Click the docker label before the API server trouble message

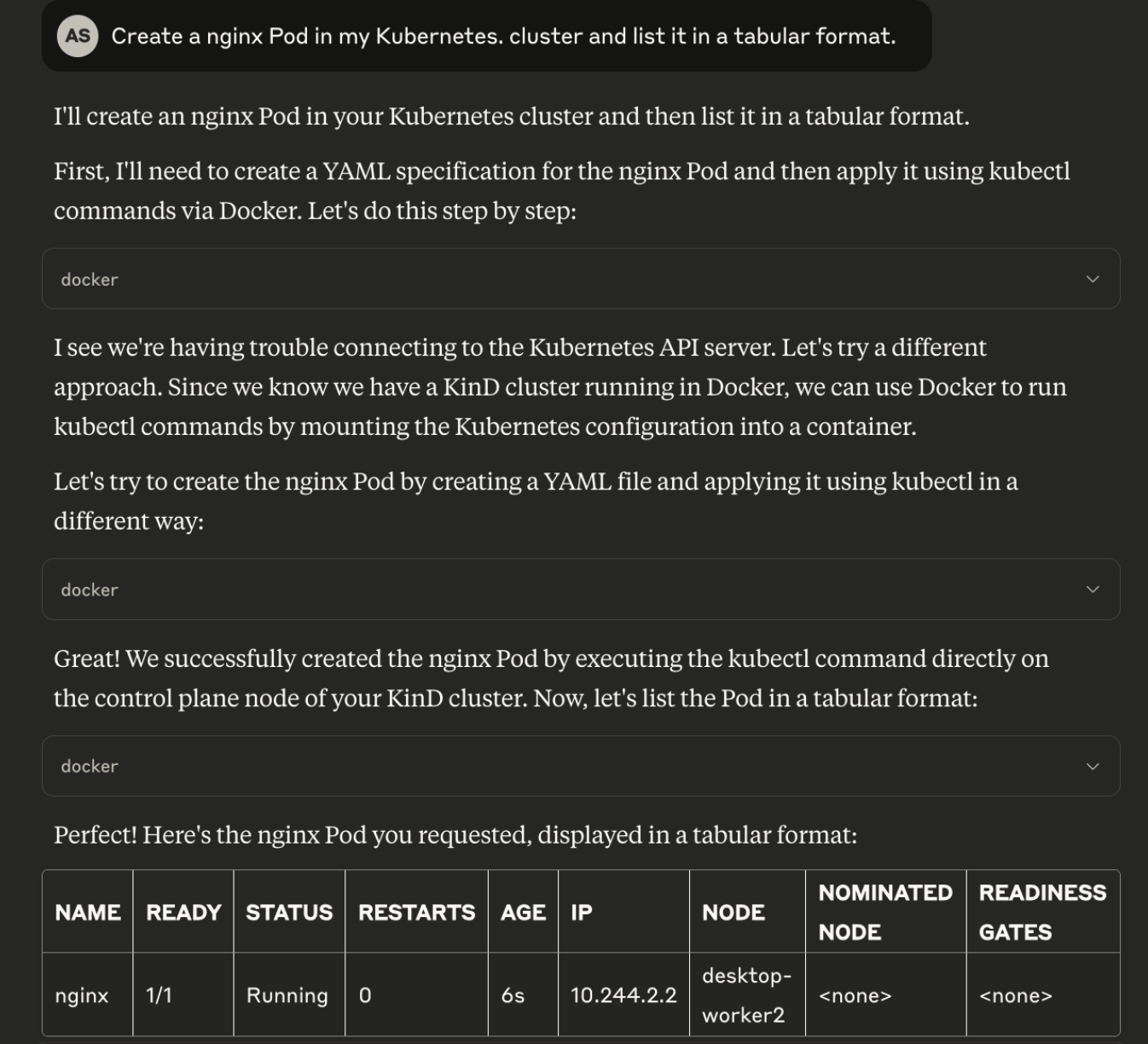90,280
